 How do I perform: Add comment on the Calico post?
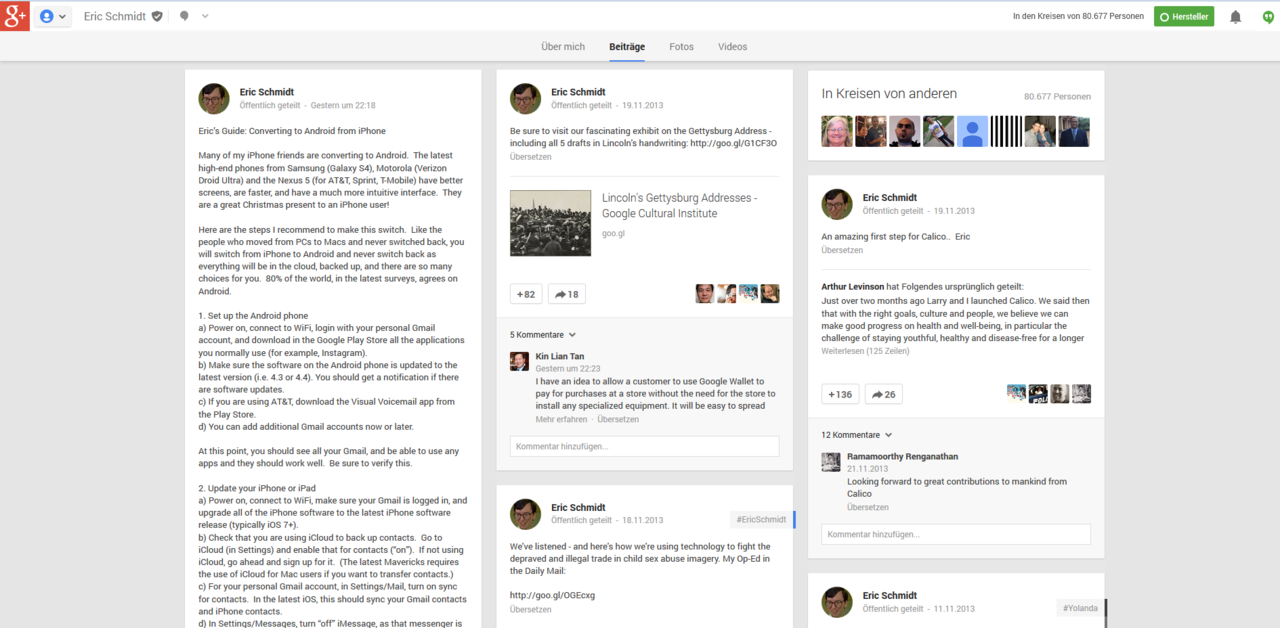(x=956, y=534)
